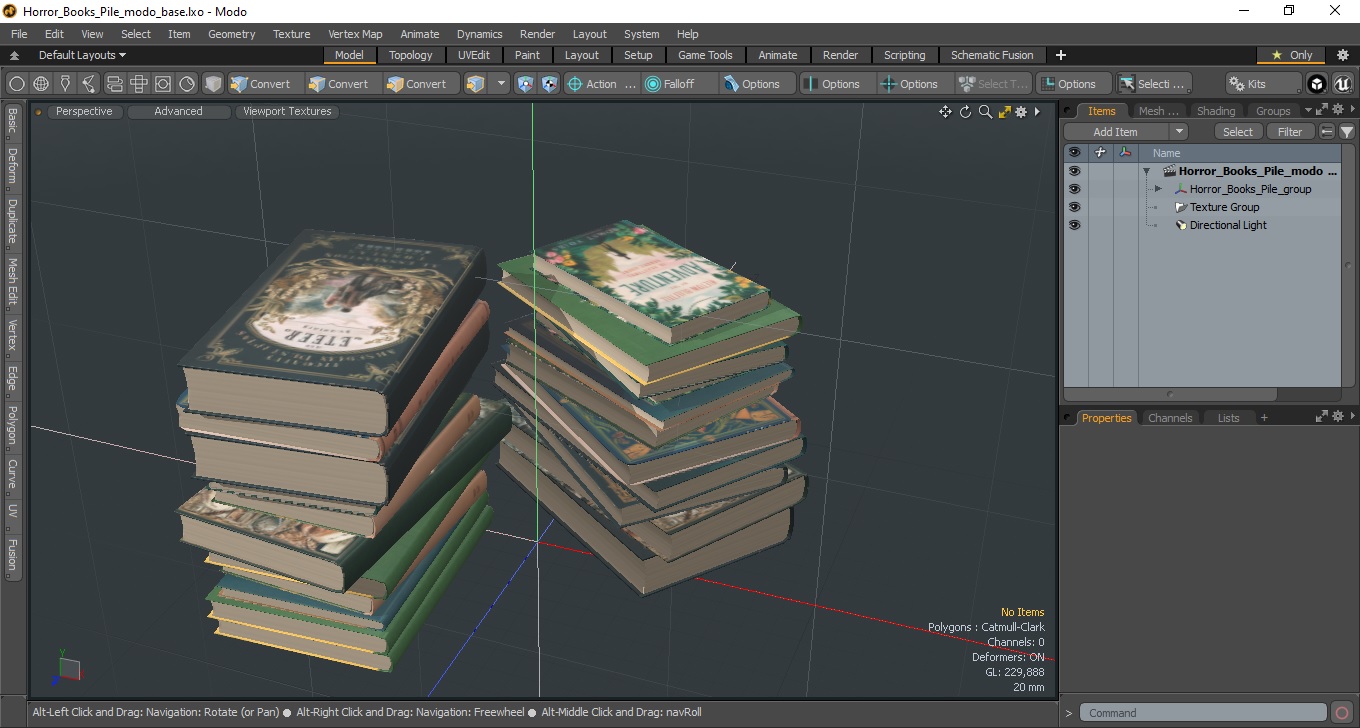Click the box cross-shaped toolbar icon

point(138,84)
